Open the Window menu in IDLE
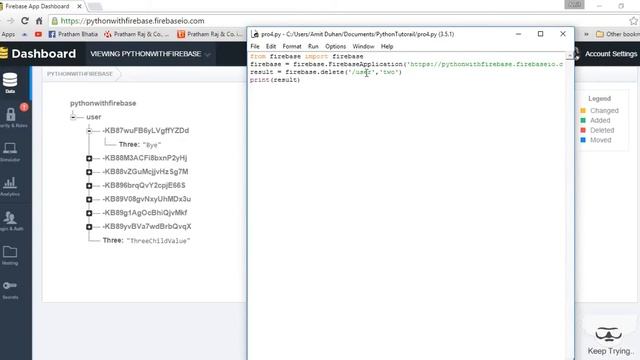The width and height of the screenshot is (640, 360). (363, 47)
